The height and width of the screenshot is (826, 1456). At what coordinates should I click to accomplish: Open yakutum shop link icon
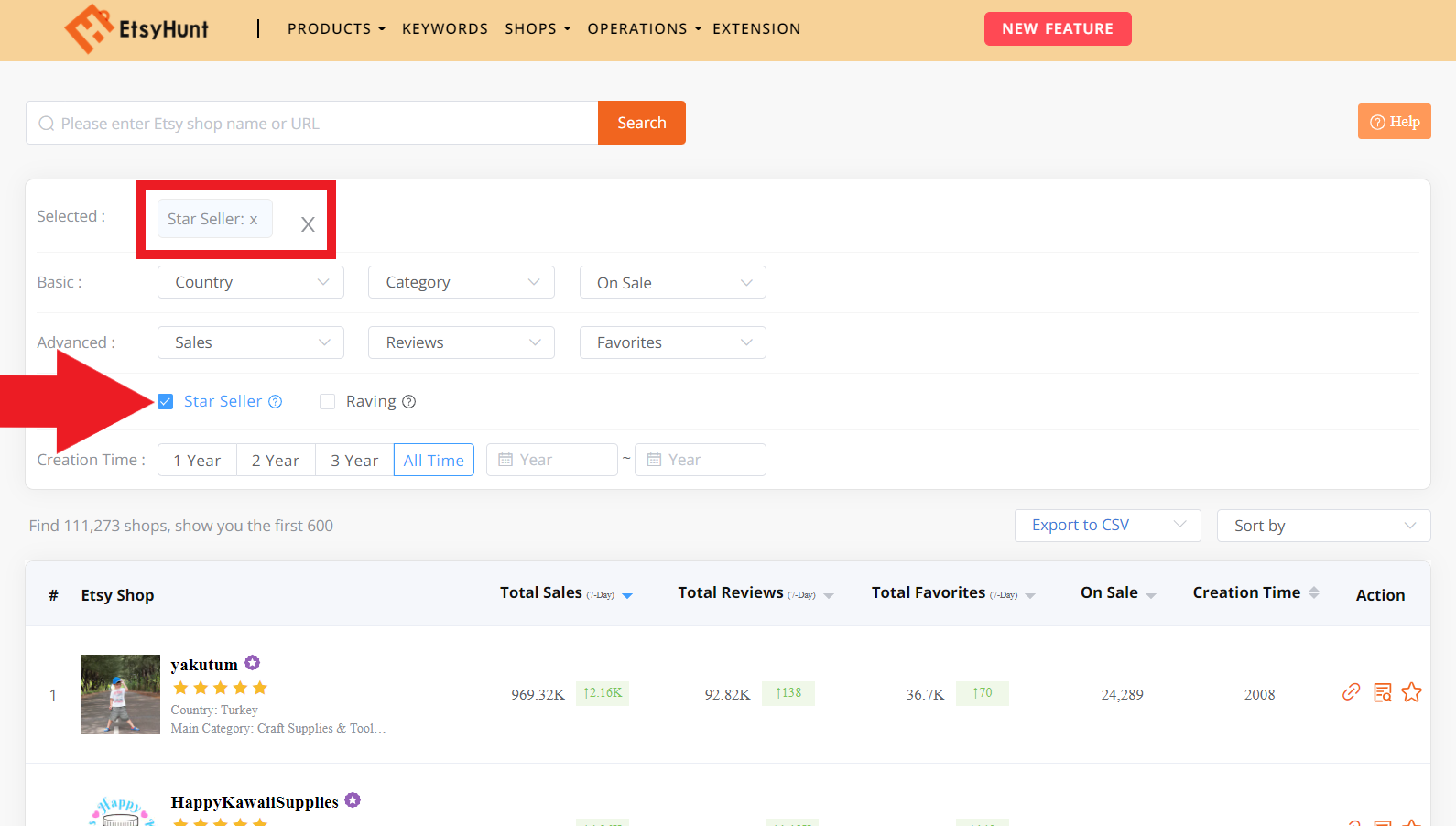coord(1351,692)
